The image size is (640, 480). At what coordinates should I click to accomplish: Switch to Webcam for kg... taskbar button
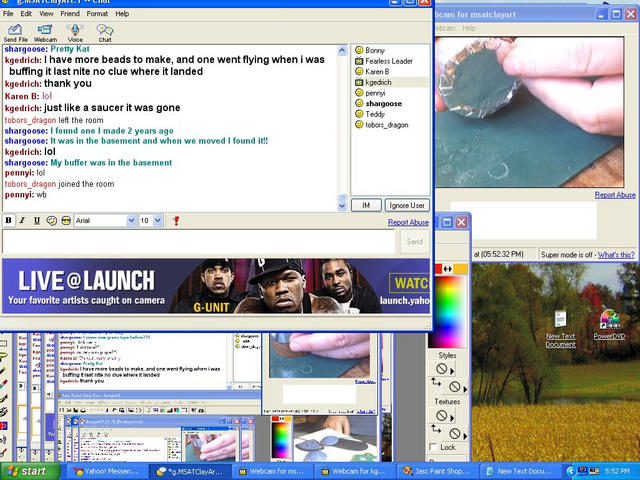(x=354, y=471)
